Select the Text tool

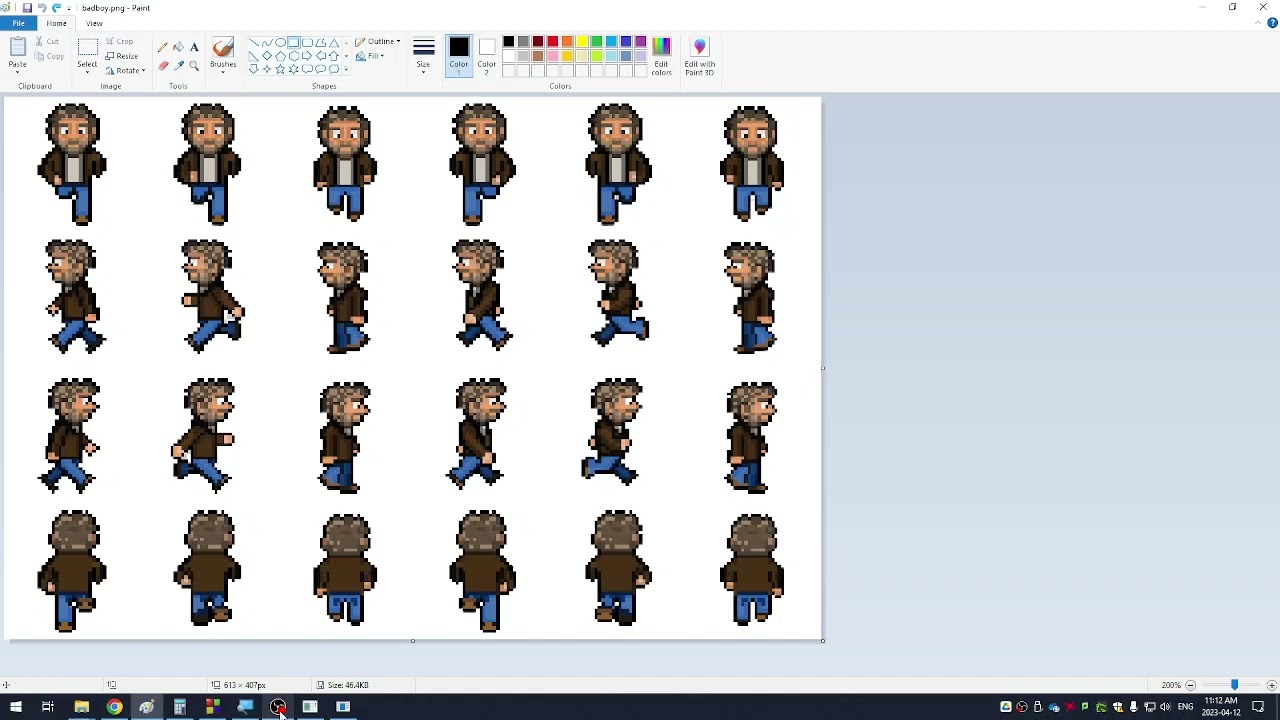point(194,47)
